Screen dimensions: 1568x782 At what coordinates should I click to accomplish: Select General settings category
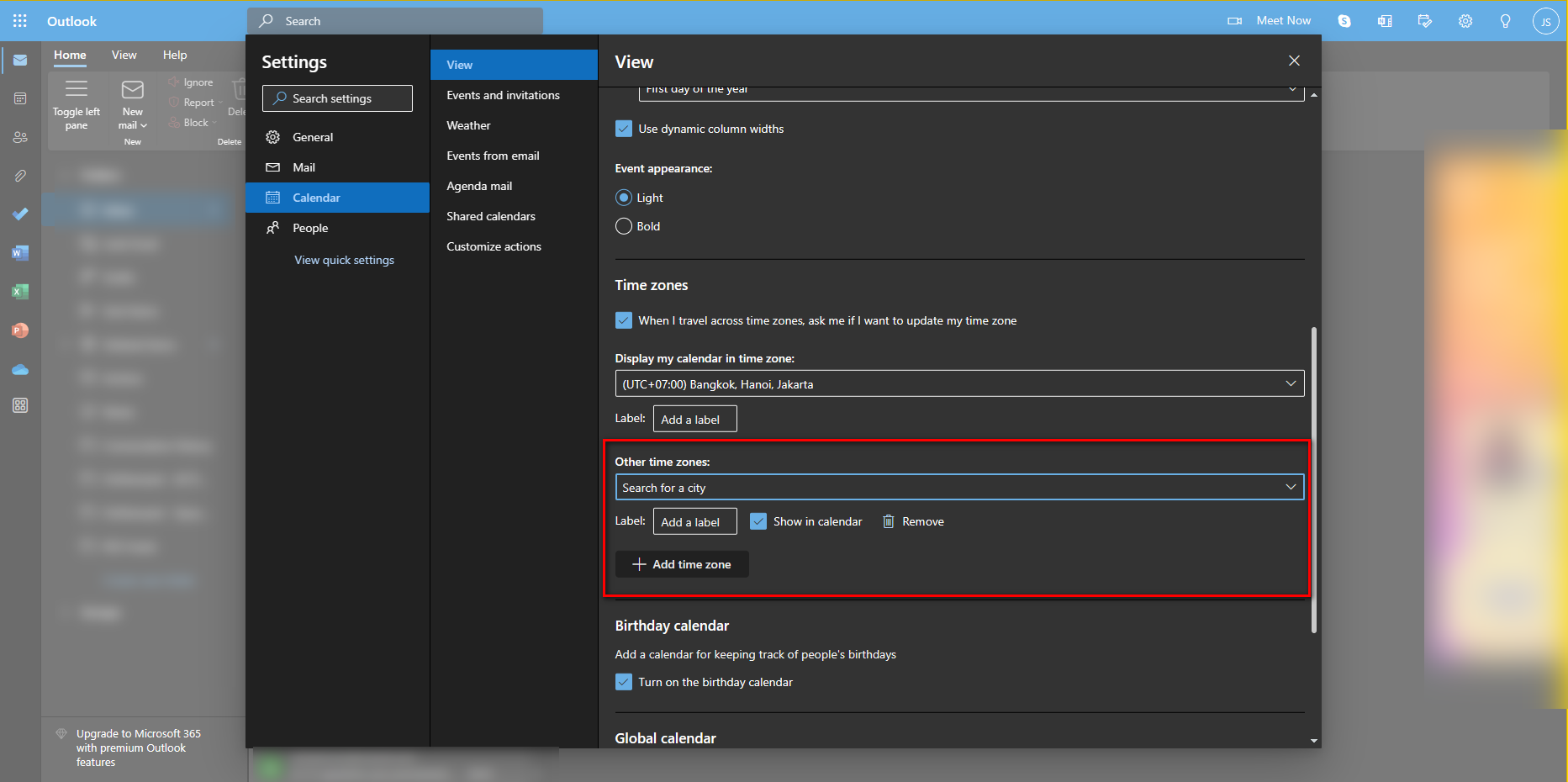coord(337,137)
